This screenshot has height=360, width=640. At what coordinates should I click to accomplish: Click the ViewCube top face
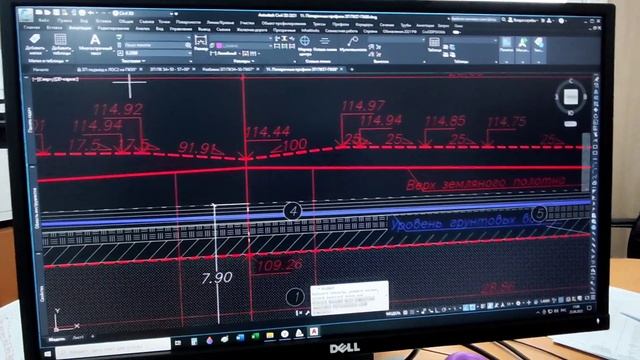(571, 97)
